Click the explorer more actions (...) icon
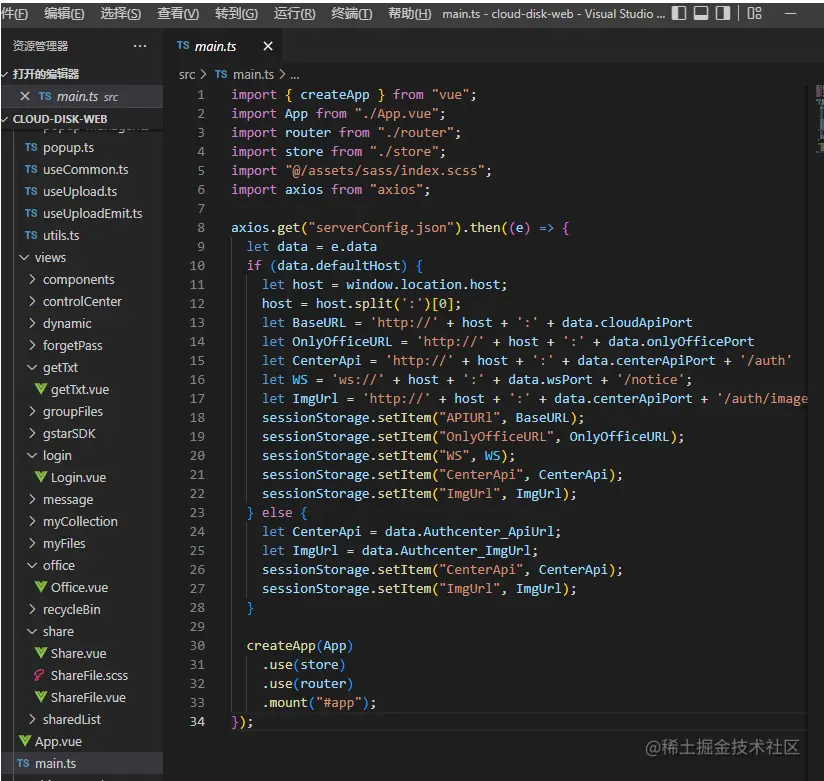Image resolution: width=824 pixels, height=781 pixels. tap(139, 45)
